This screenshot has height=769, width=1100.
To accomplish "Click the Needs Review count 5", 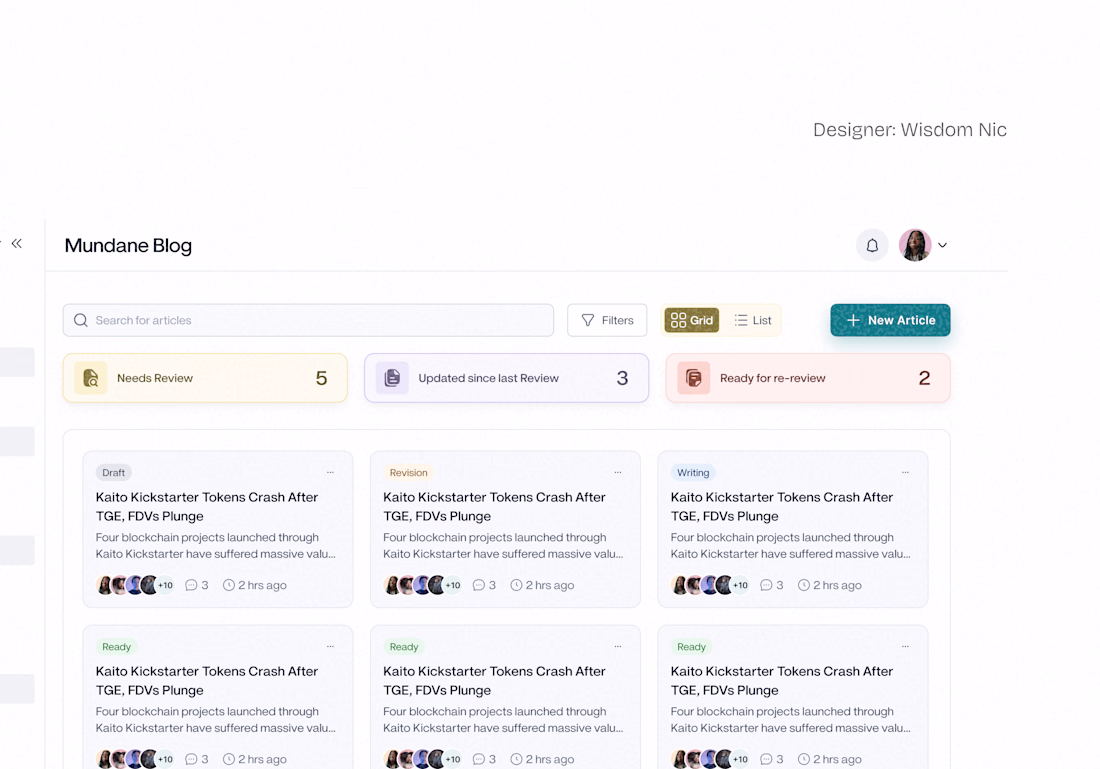I will 321,379.
